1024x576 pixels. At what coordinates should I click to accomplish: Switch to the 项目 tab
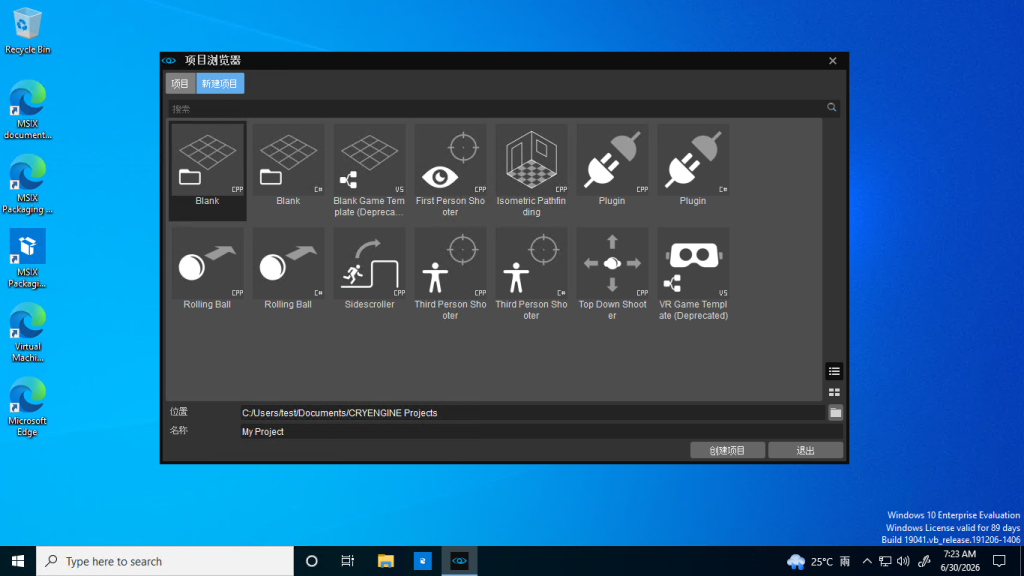click(180, 84)
